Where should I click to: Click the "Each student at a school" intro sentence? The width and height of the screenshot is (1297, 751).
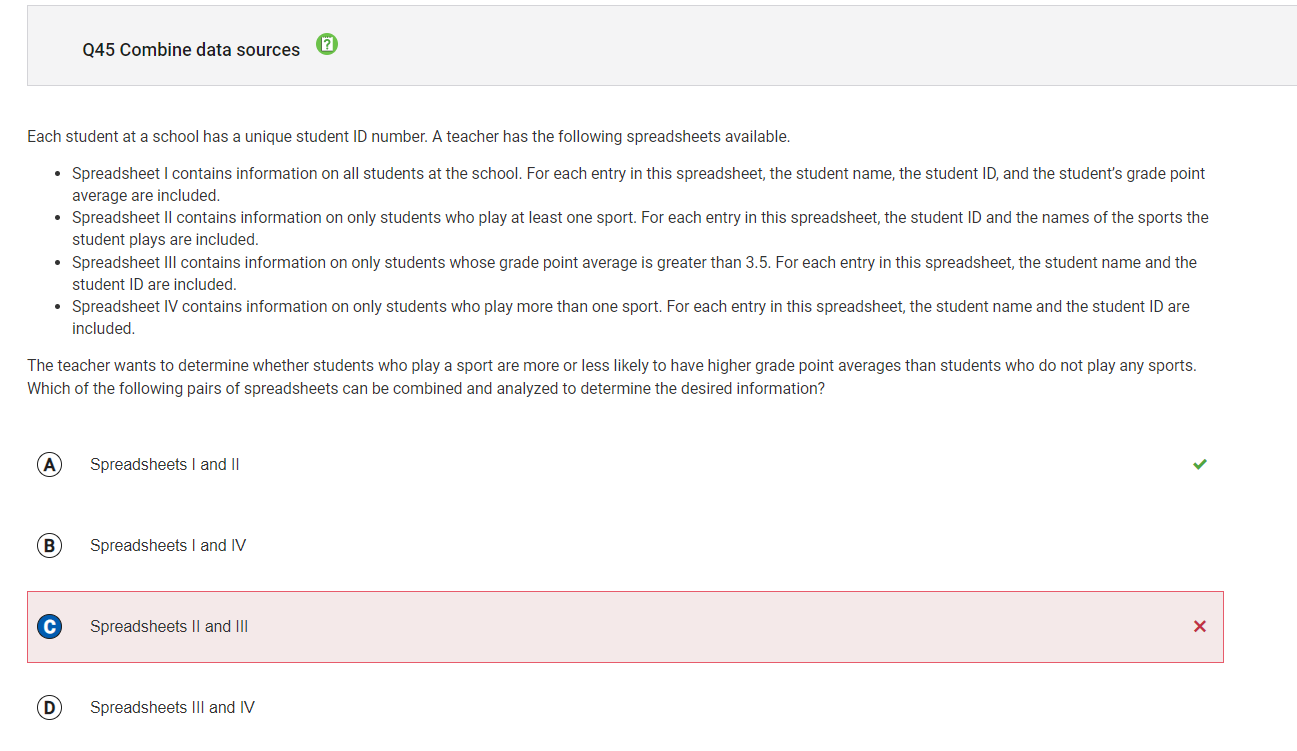coord(408,136)
